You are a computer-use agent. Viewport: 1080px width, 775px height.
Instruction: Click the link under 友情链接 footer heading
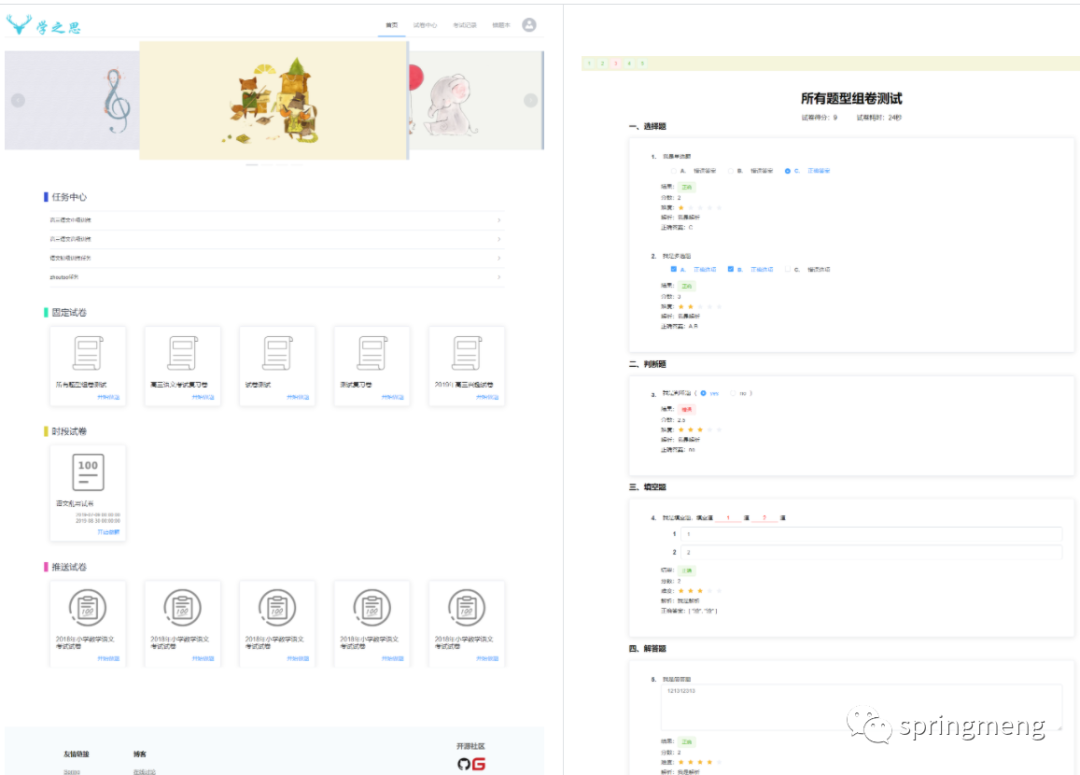(72, 772)
